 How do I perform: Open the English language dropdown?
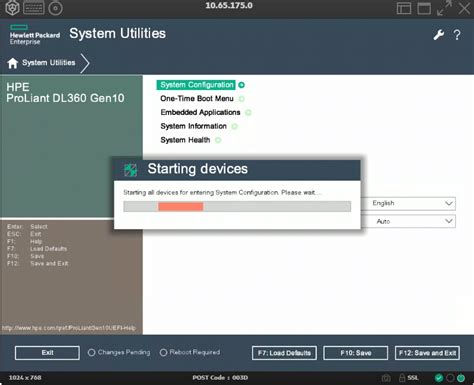pos(408,203)
